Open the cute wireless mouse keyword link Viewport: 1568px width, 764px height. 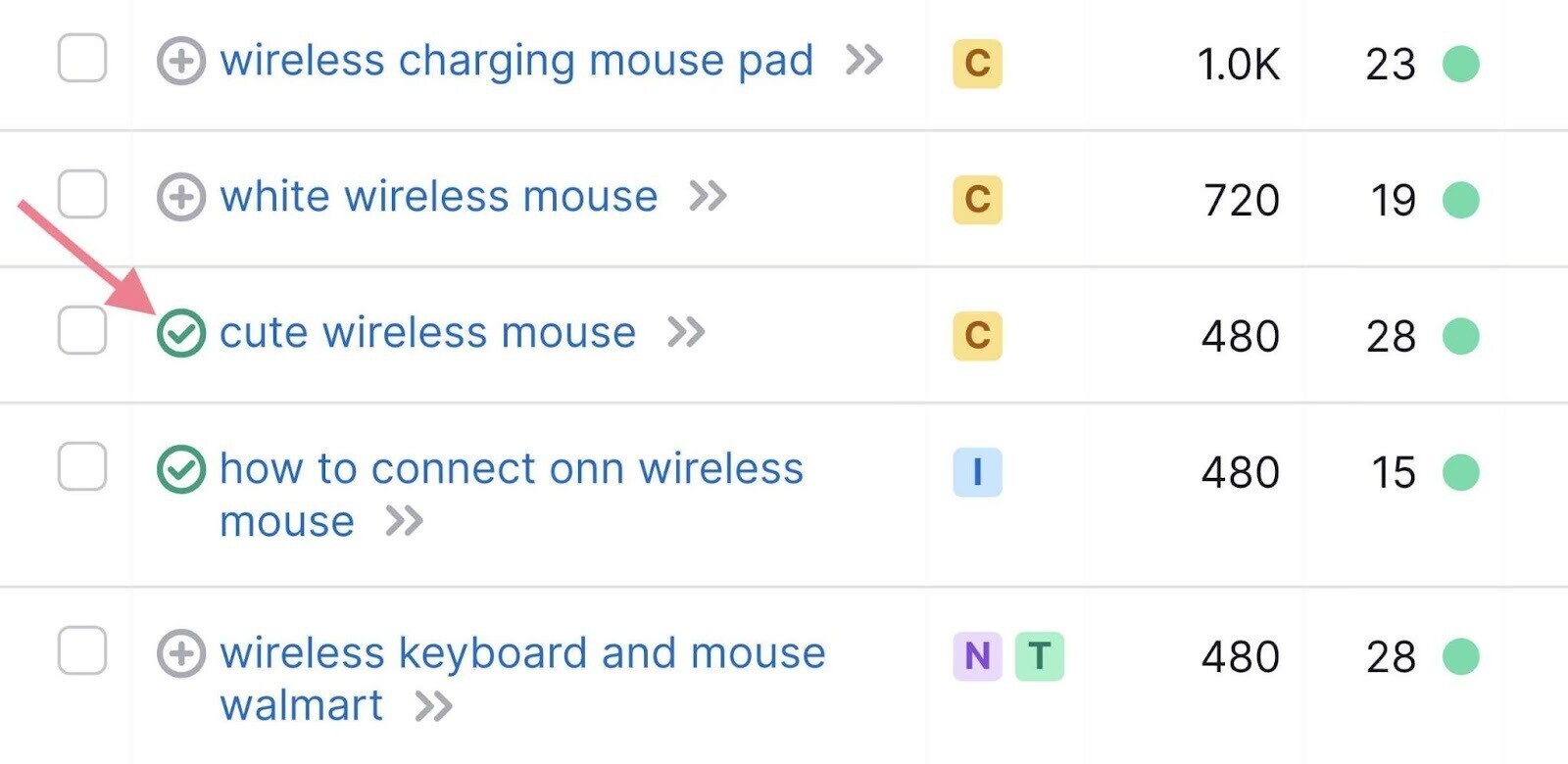pos(426,333)
